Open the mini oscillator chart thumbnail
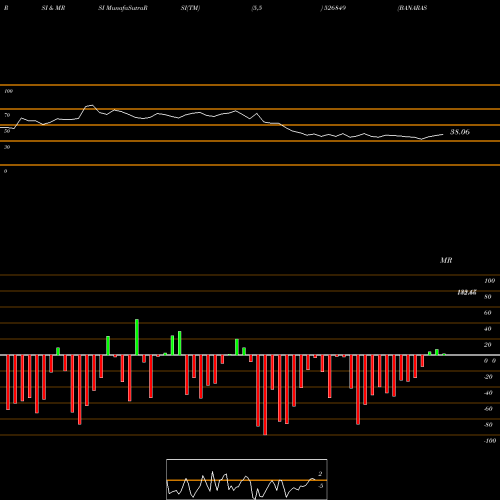This screenshot has width=500, height=500. pyautogui.click(x=247, y=479)
